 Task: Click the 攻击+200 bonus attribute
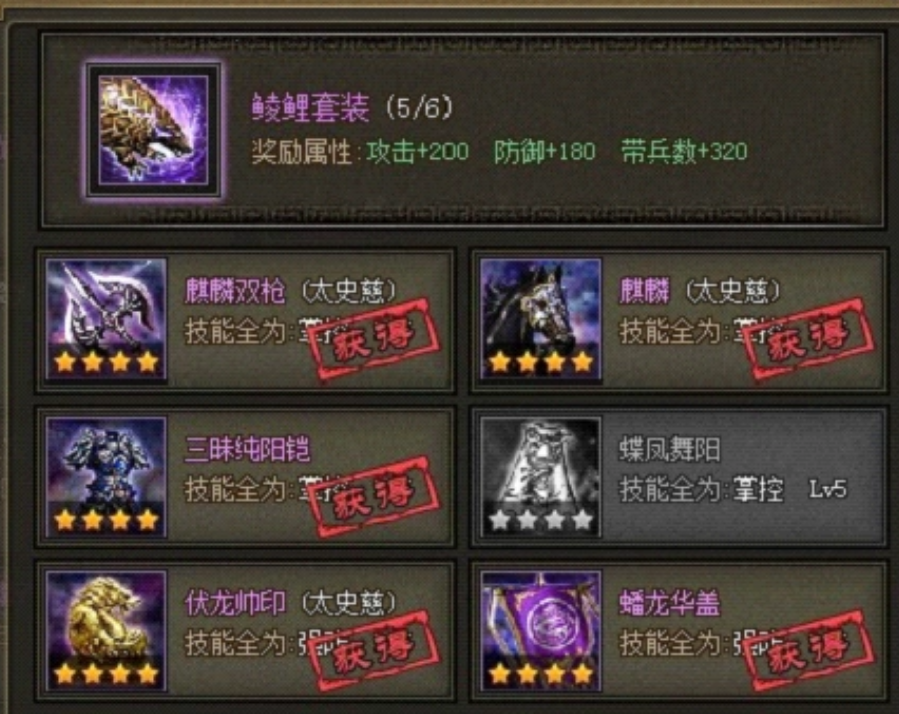point(417,152)
